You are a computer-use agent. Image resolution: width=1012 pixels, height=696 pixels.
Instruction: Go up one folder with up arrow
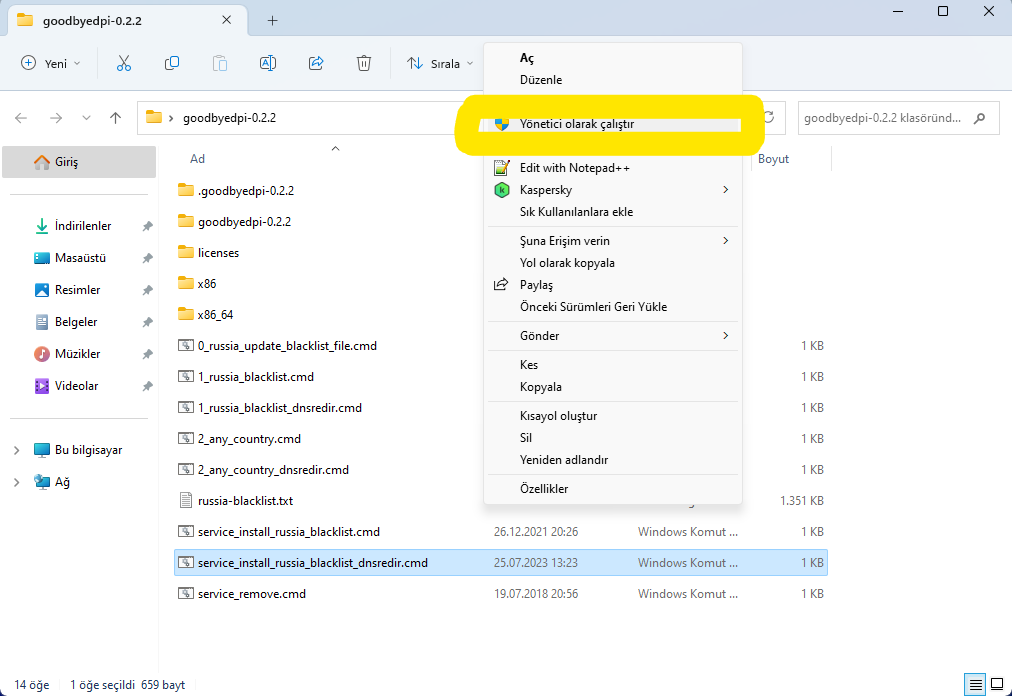tap(116, 118)
